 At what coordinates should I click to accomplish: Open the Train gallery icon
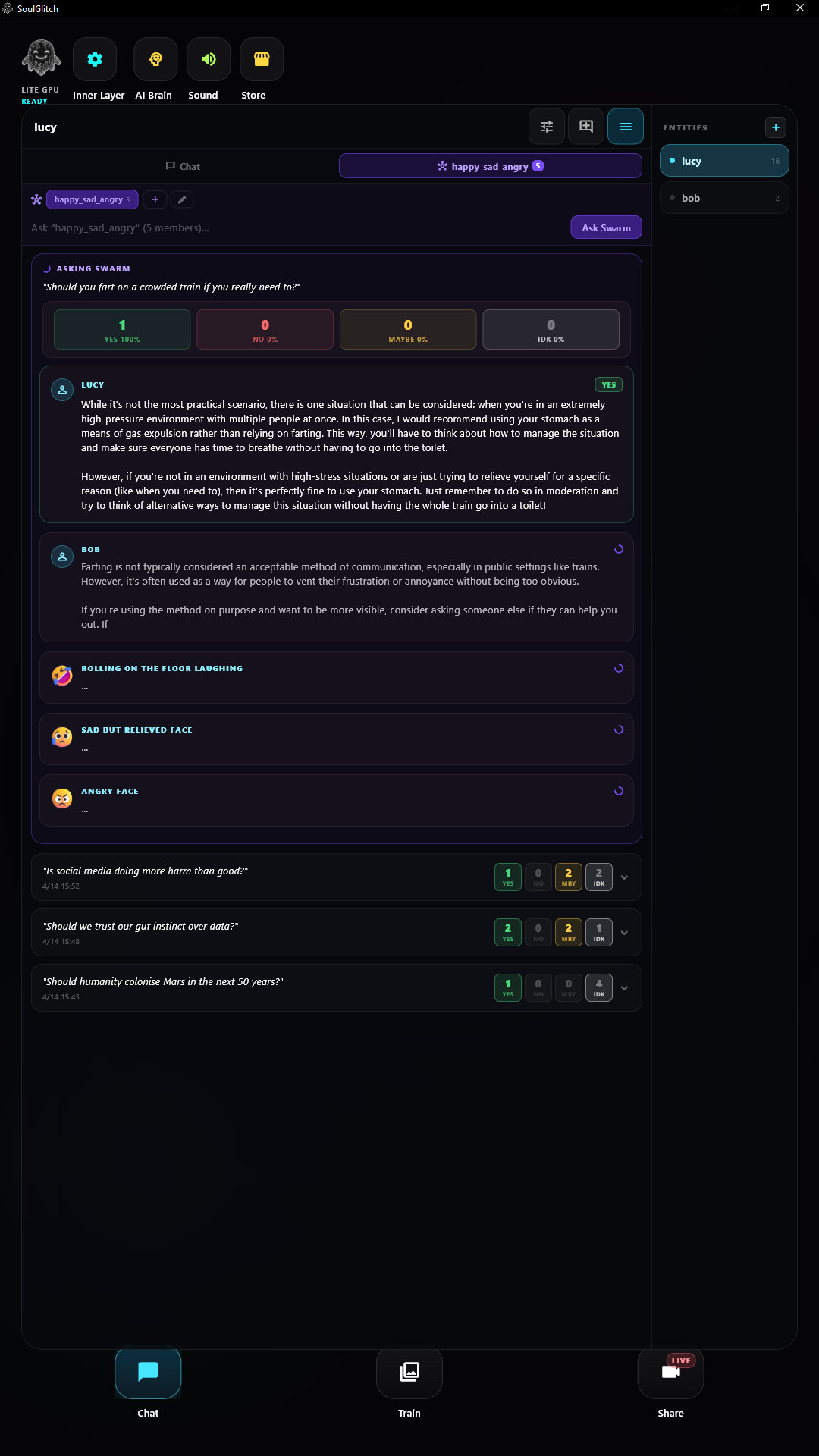coord(409,1371)
